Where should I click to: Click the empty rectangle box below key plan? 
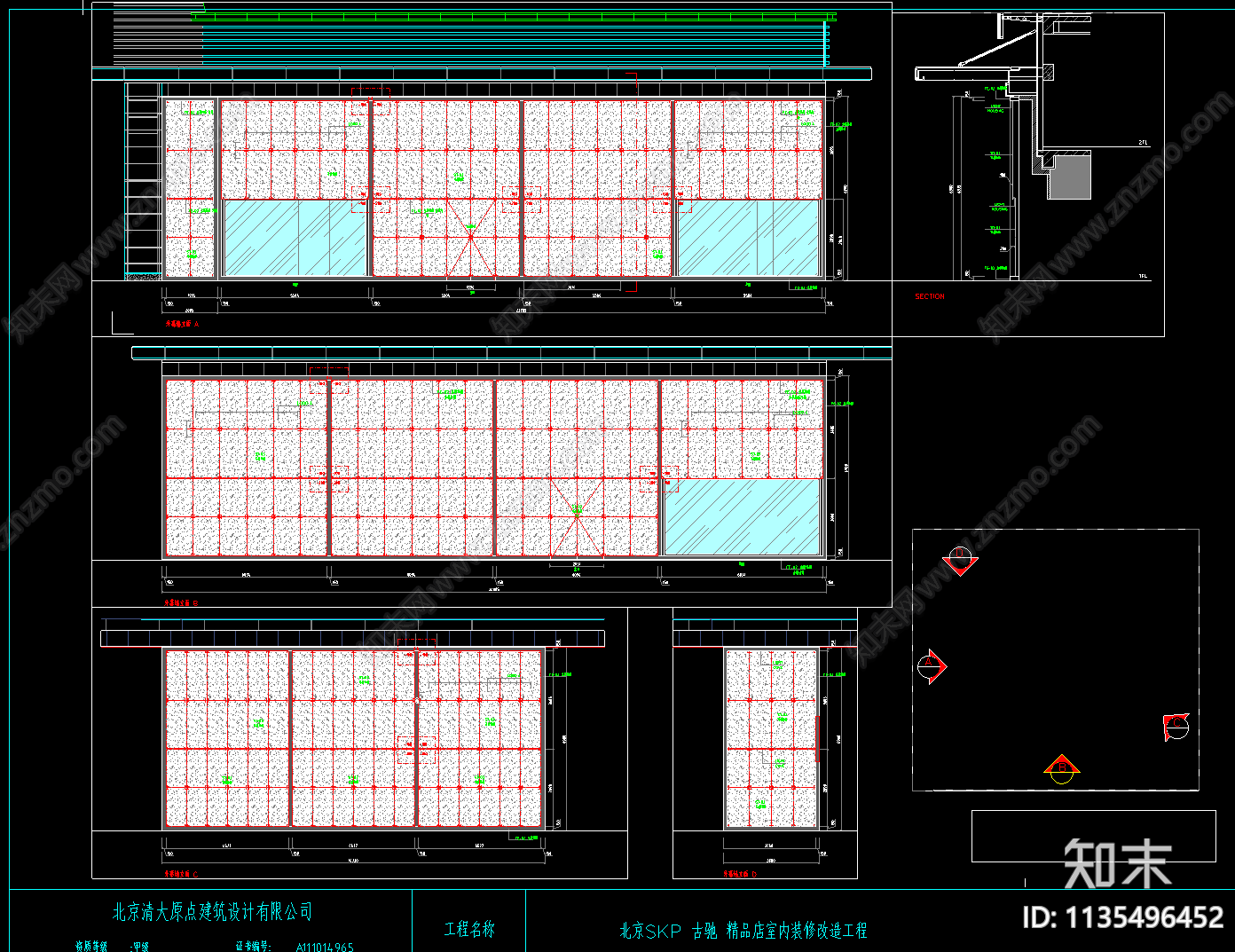[x=1093, y=836]
